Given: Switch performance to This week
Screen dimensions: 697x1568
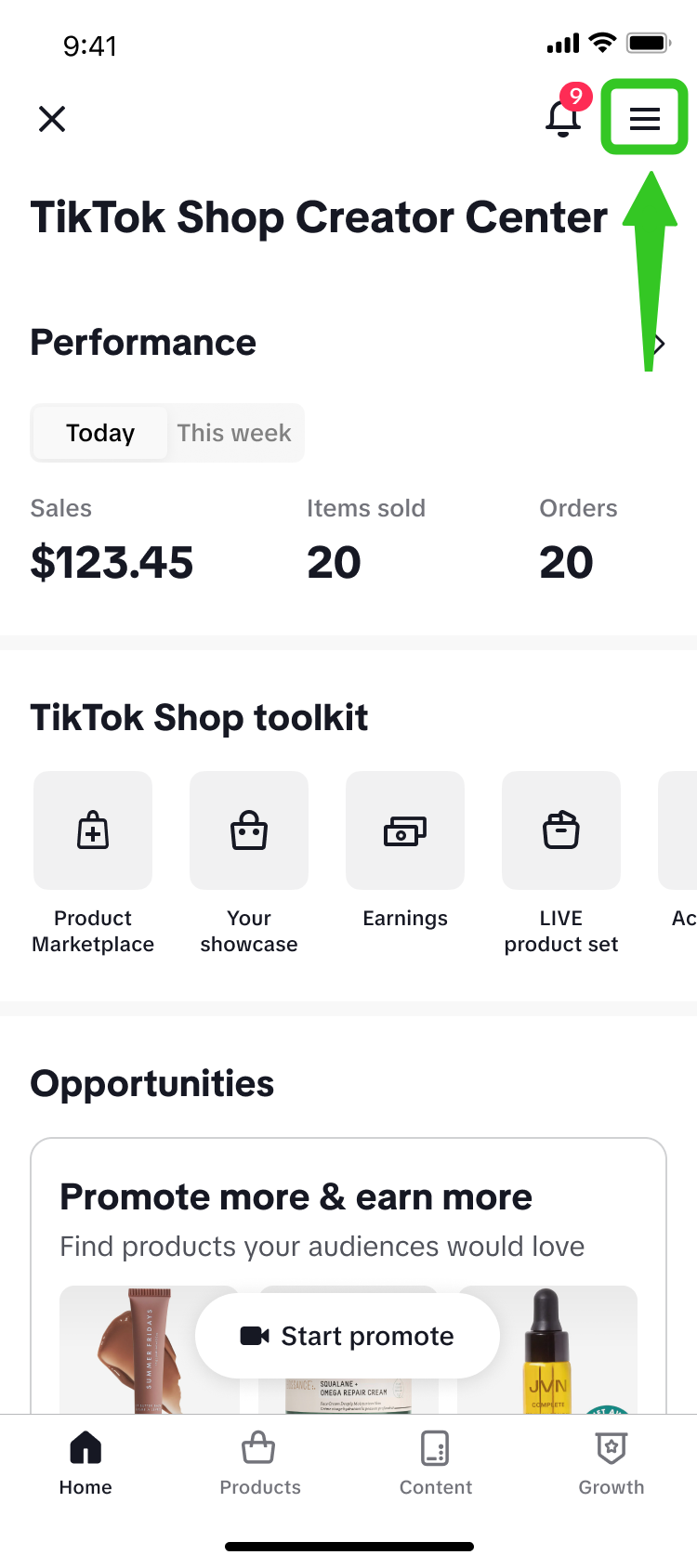Looking at the screenshot, I should (x=234, y=433).
